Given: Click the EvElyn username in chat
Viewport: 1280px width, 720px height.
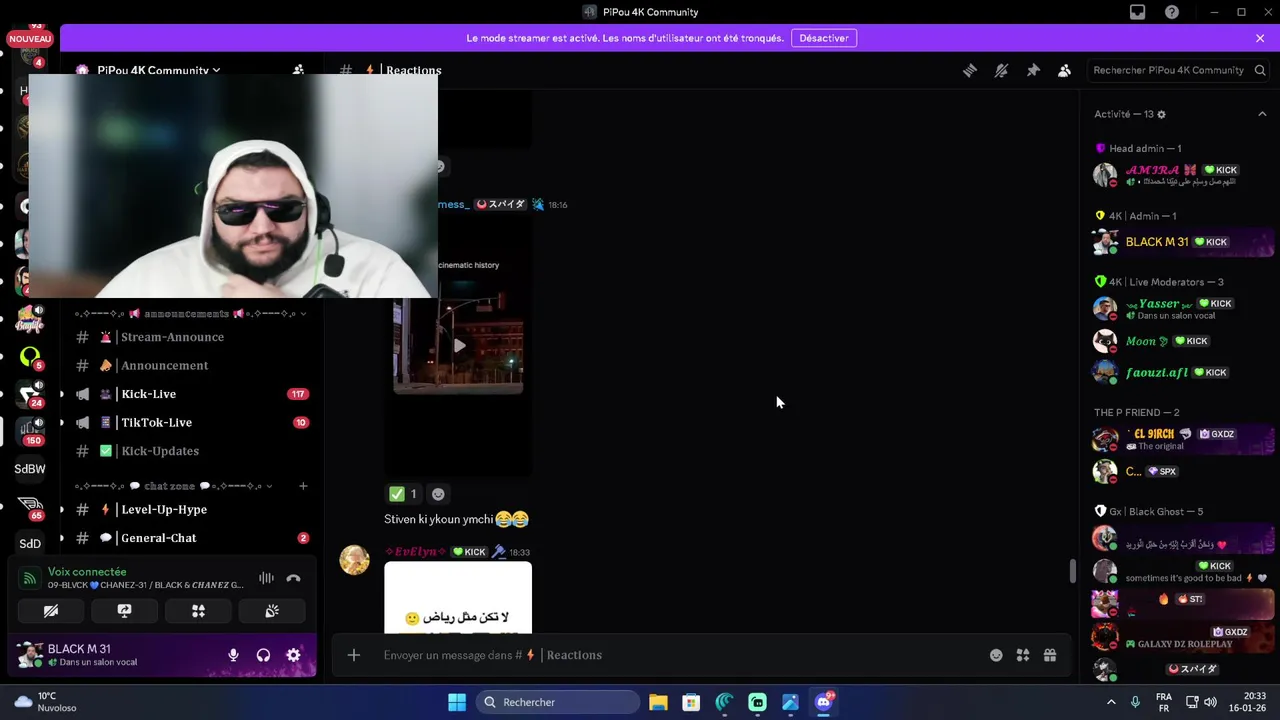Looking at the screenshot, I should [x=414, y=552].
